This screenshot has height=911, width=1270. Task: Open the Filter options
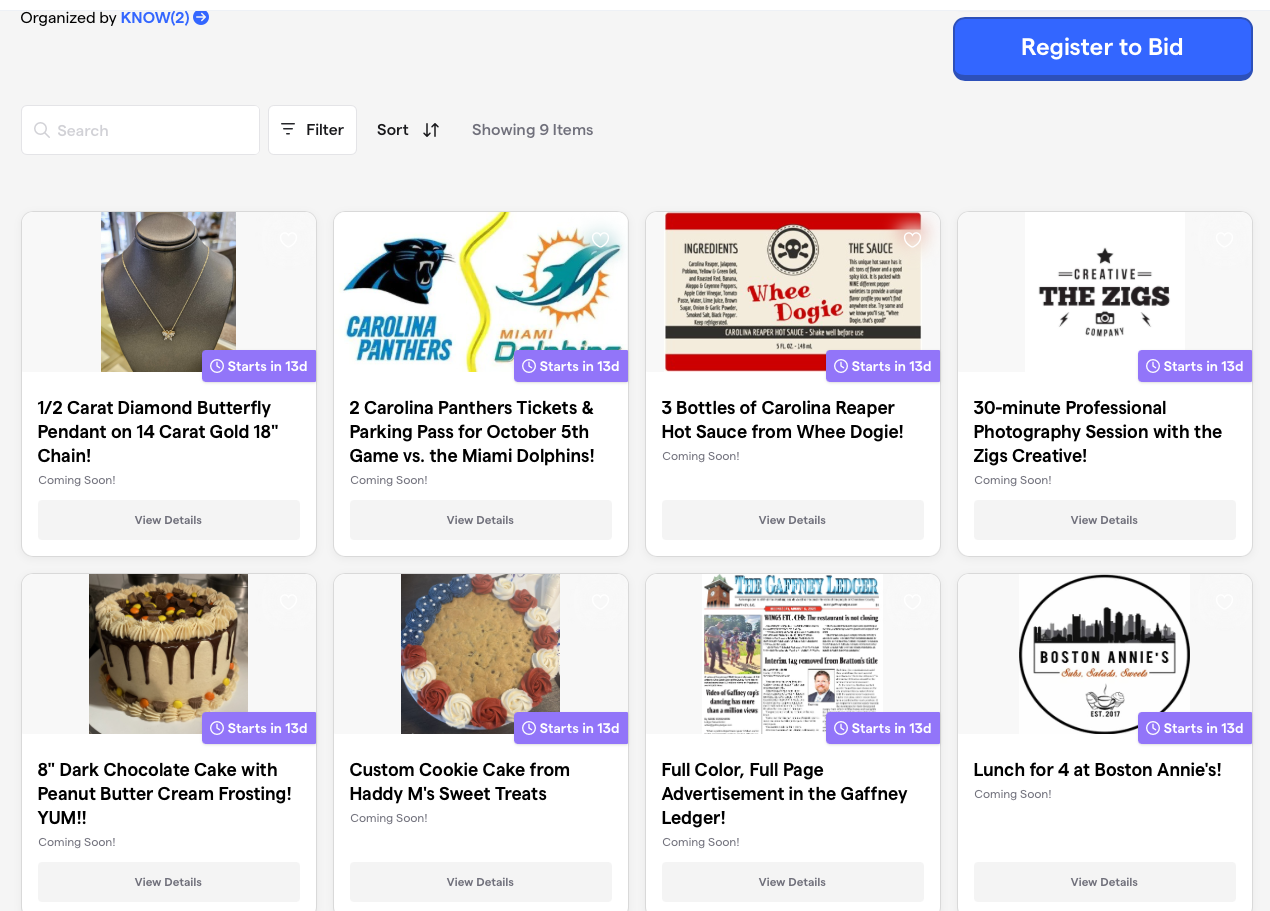coord(312,130)
